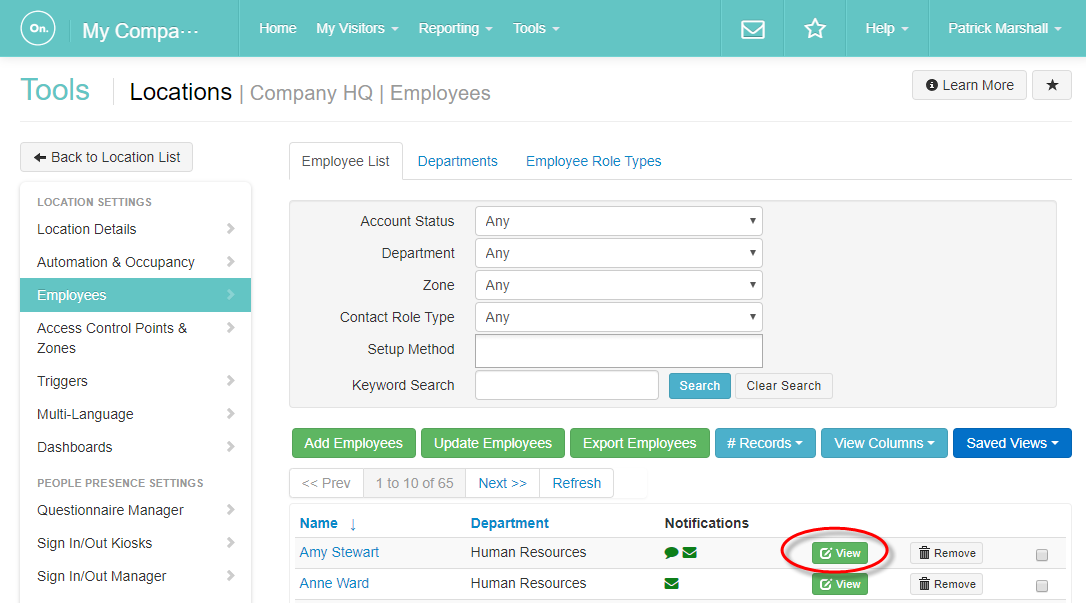
Task: Open the envelope notification icon for Anne Ward
Action: pos(670,582)
